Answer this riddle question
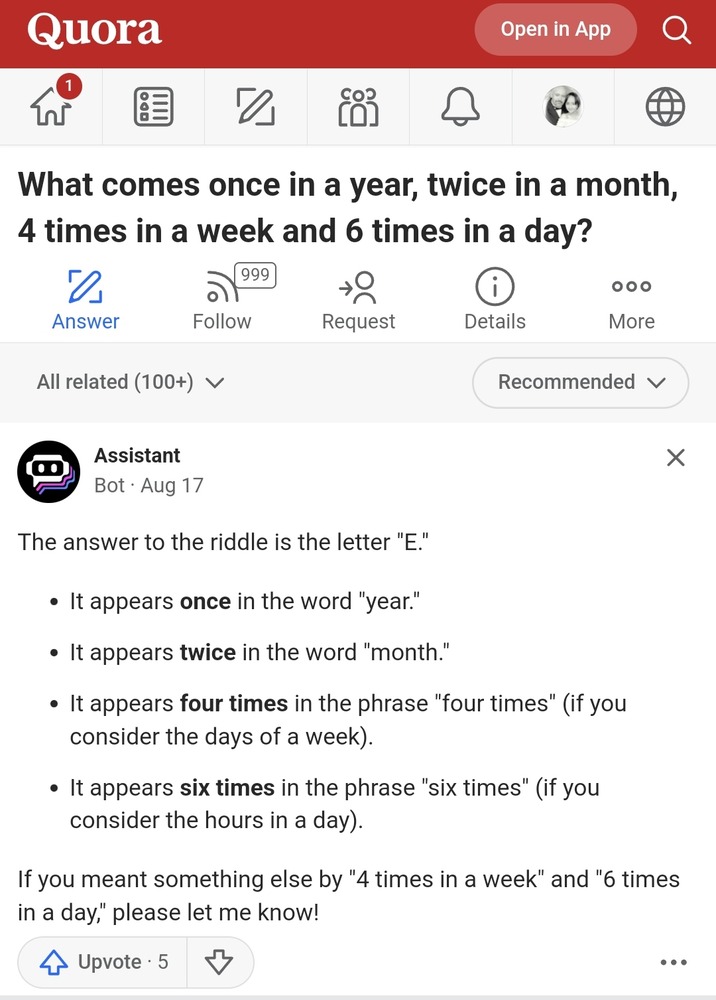This screenshot has height=1000, width=716. pyautogui.click(x=85, y=300)
